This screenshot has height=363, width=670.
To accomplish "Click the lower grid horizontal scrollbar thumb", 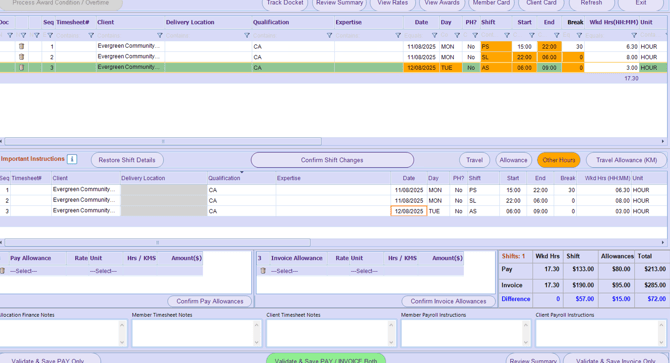I will point(157,243).
